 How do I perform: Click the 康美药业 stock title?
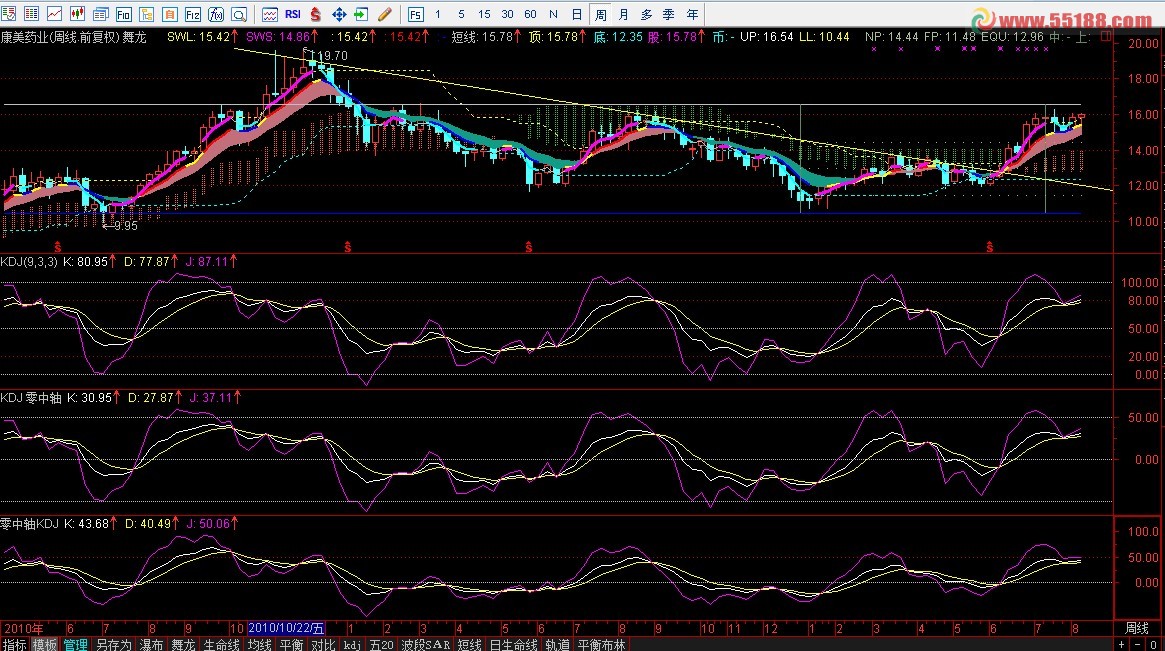[x=24, y=36]
